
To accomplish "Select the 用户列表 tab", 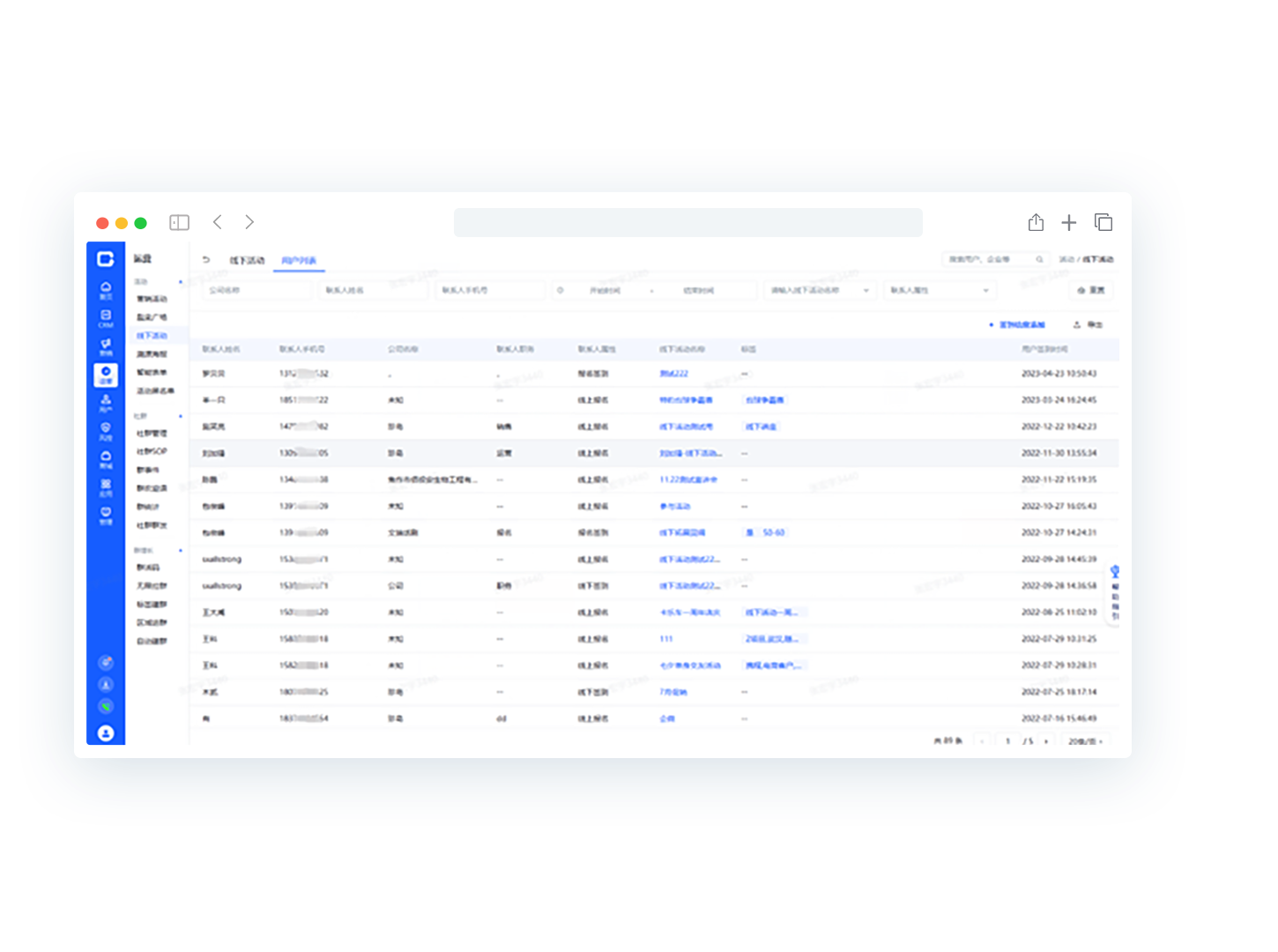I will click(x=299, y=261).
